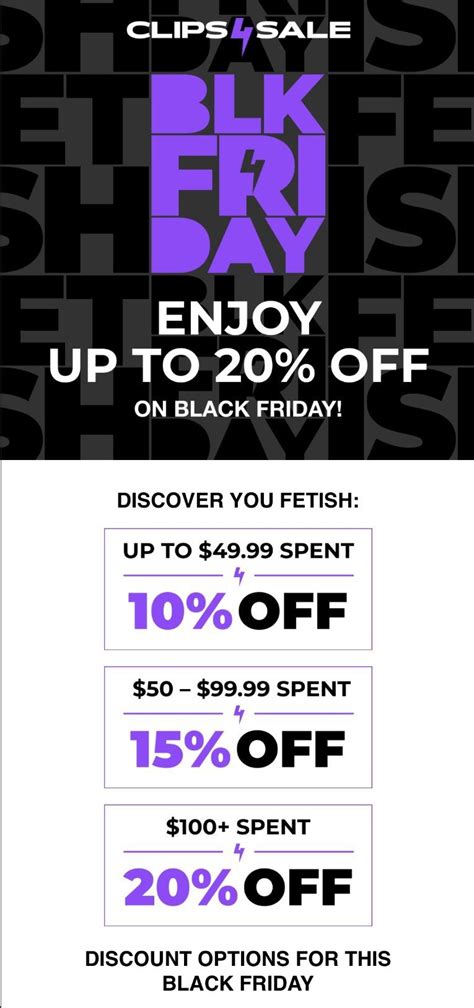Click the 'UP TO $49.99 SPENT' label
Image resolution: width=474 pixels, height=1008 pixels.
pyautogui.click(x=238, y=551)
